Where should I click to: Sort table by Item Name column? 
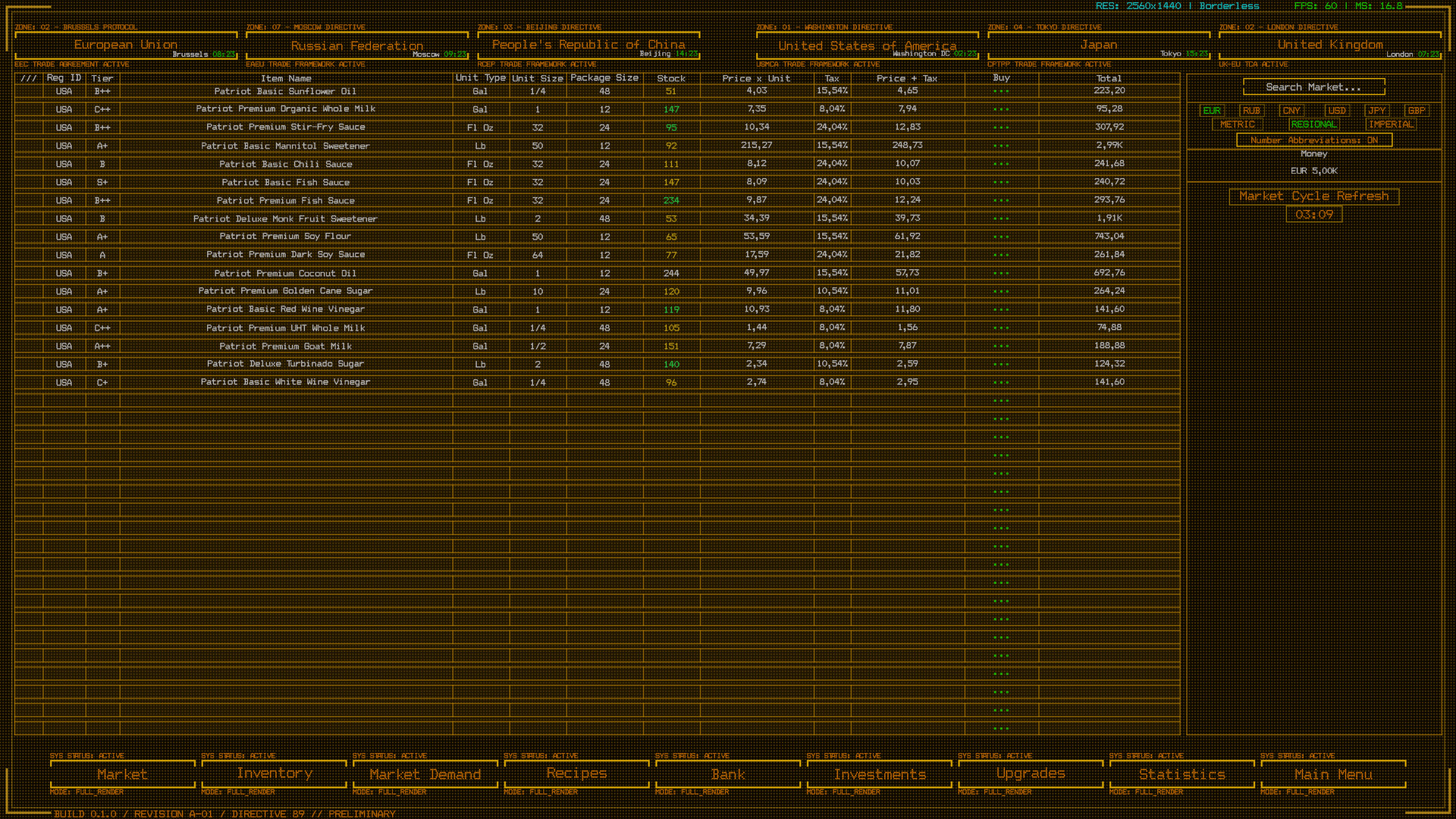click(286, 78)
